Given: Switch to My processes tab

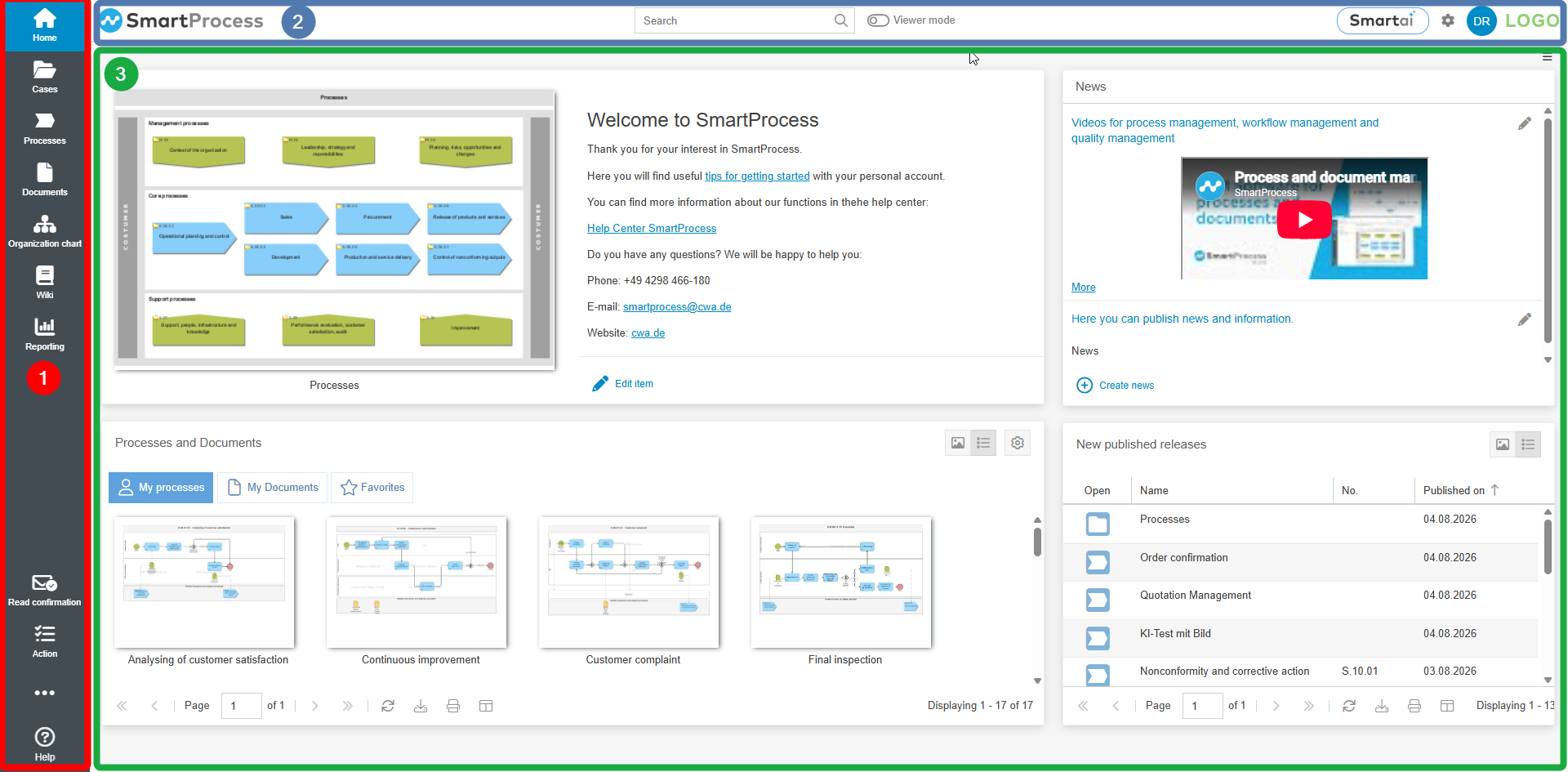Looking at the screenshot, I should pos(161,488).
